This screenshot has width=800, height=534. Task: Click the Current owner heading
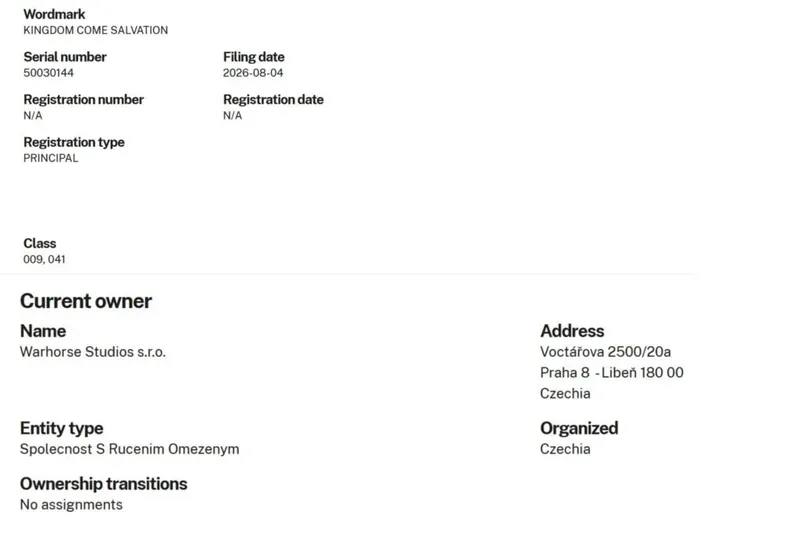[x=86, y=301]
